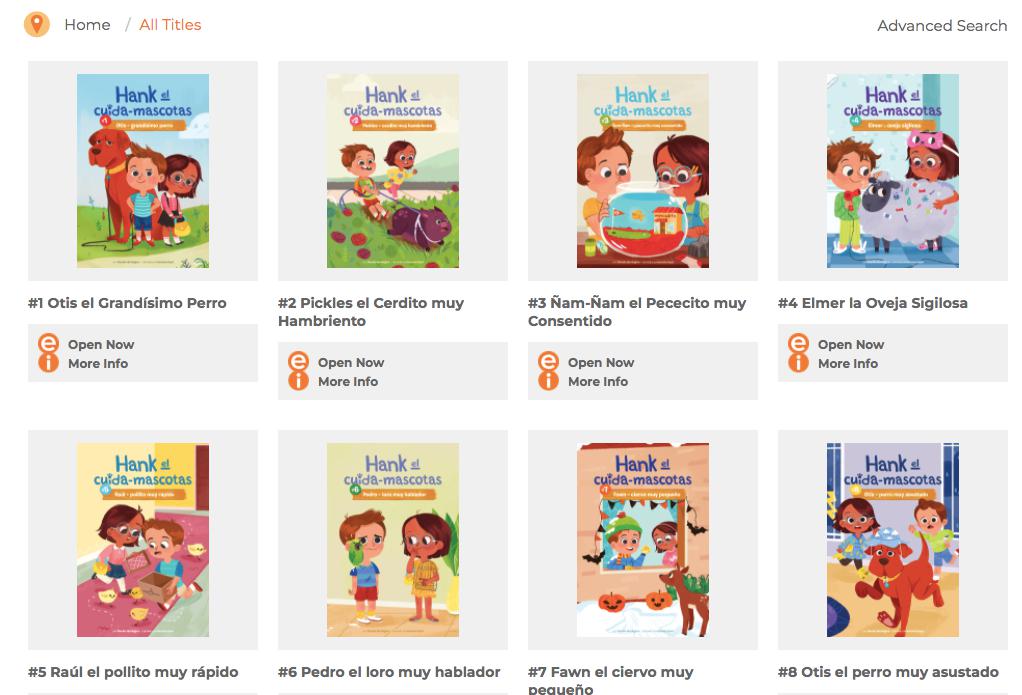1022x695 pixels.
Task: Open the Otis el Grandísimo Perro cover
Action: [x=143, y=171]
